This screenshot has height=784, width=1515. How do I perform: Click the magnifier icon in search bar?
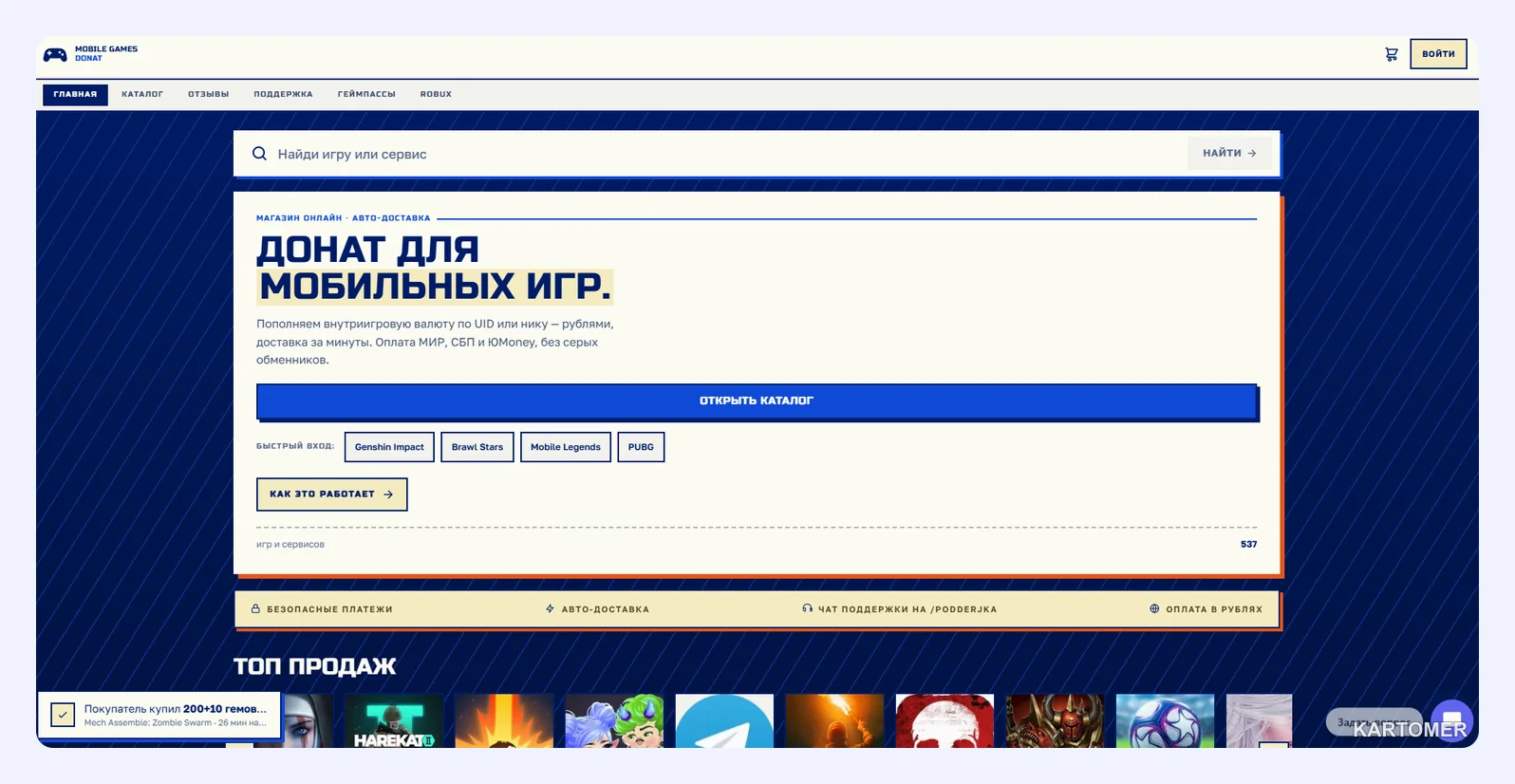[x=259, y=154]
